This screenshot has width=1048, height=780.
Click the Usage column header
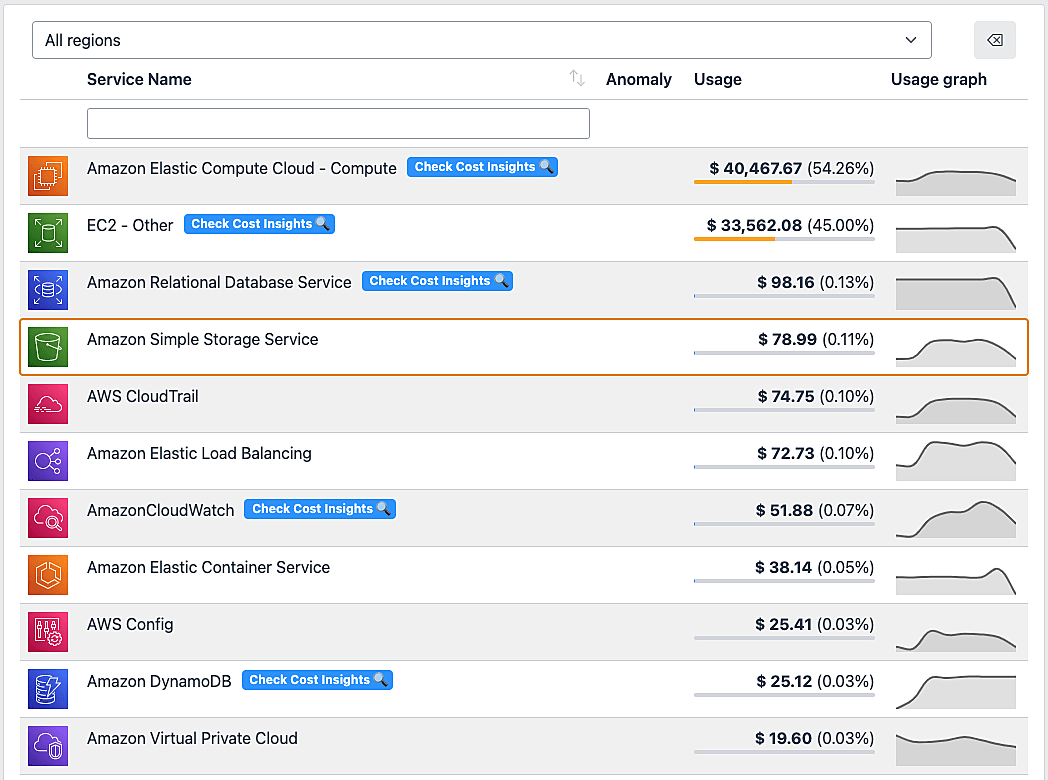pos(717,80)
